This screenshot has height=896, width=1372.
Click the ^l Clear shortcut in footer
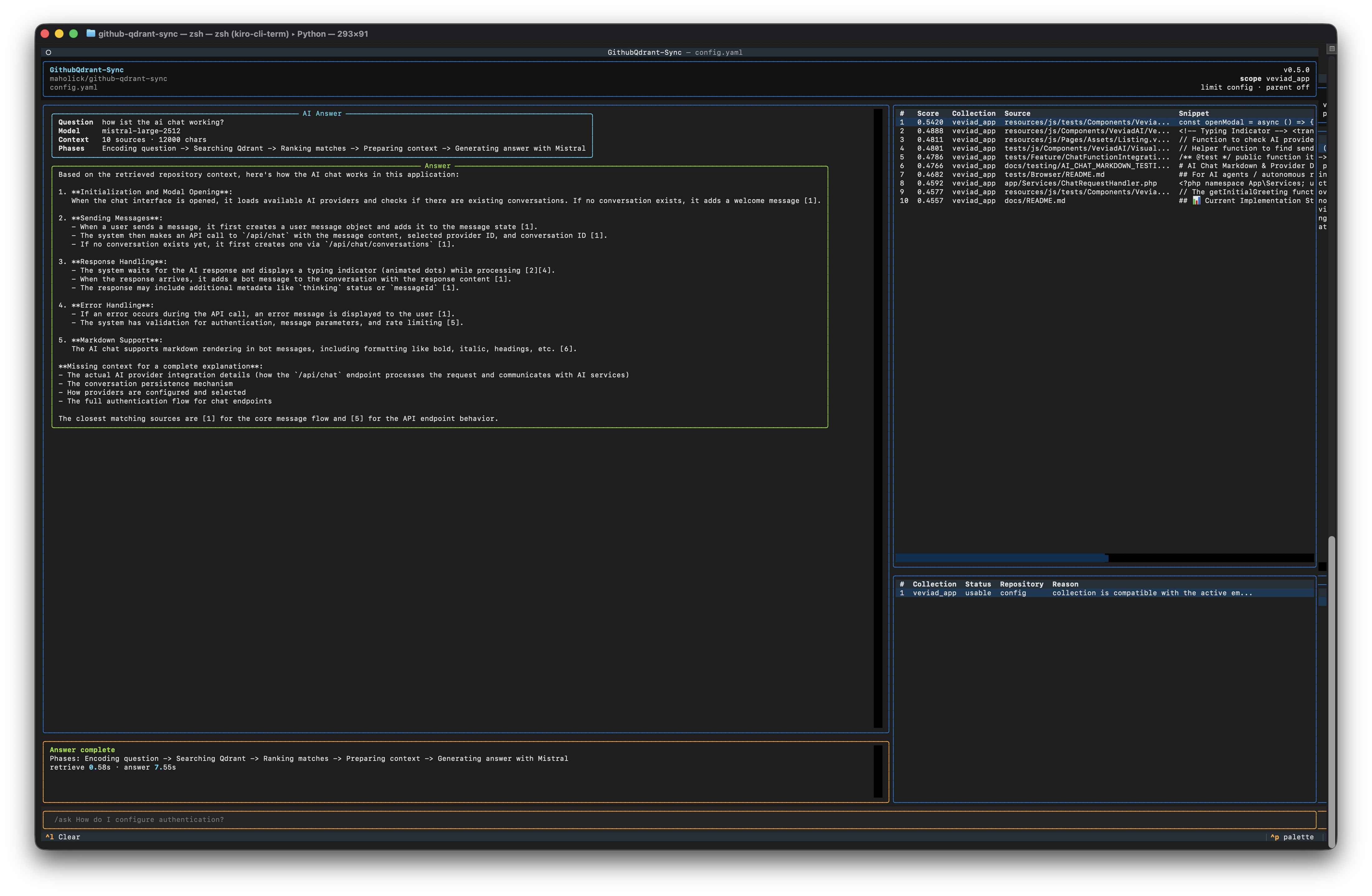pyautogui.click(x=63, y=837)
